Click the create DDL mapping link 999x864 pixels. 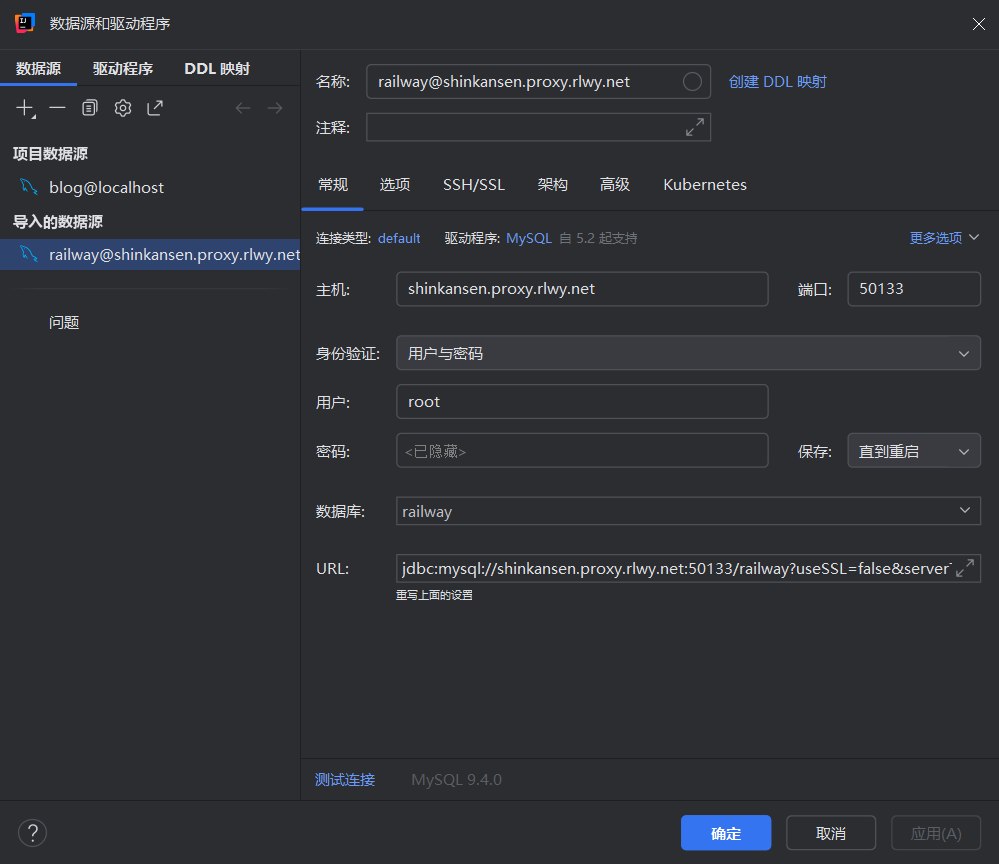pyautogui.click(x=777, y=82)
